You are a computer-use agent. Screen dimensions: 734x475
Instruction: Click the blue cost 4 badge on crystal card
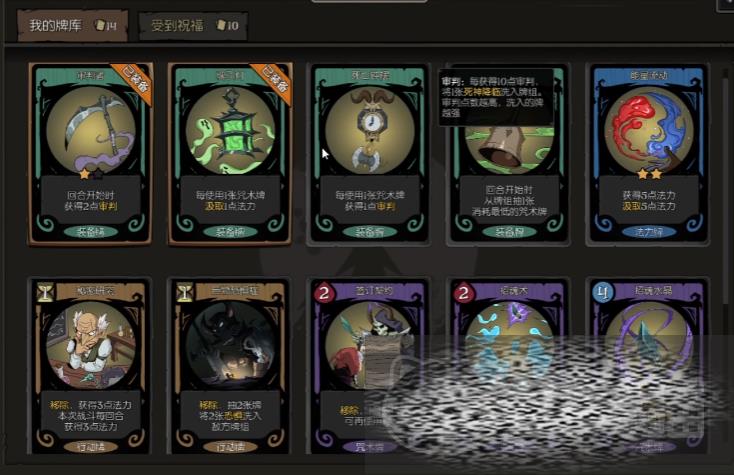click(x=602, y=293)
